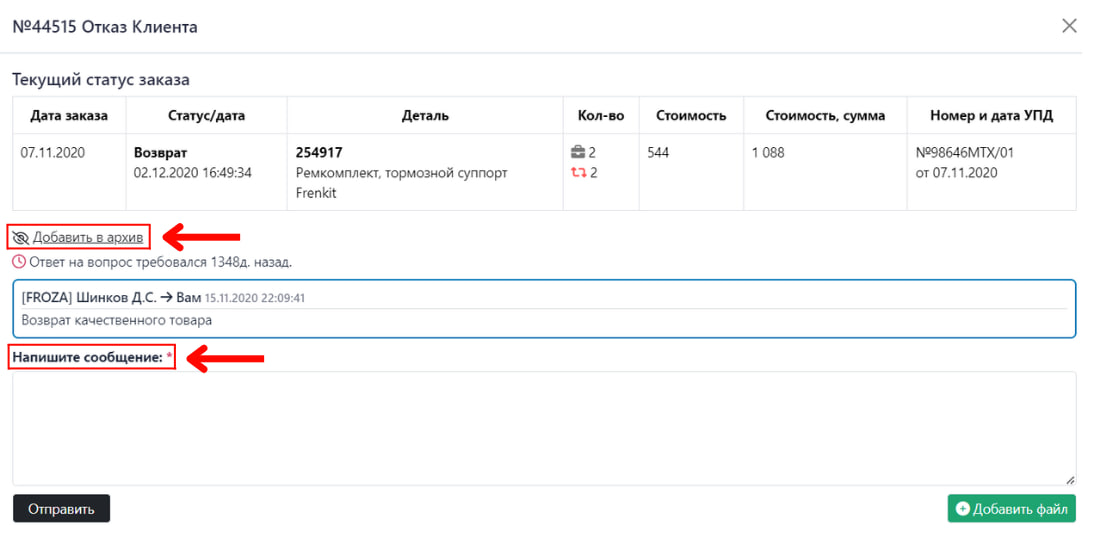1098x537 pixels.
Task: Focus the message text area
Action: coord(544,428)
